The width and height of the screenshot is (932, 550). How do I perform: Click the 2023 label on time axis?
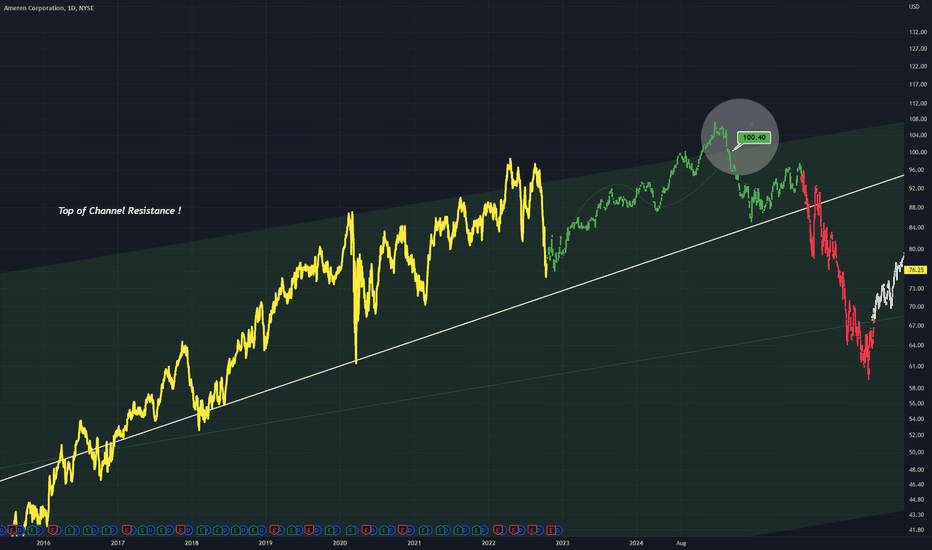tap(562, 543)
